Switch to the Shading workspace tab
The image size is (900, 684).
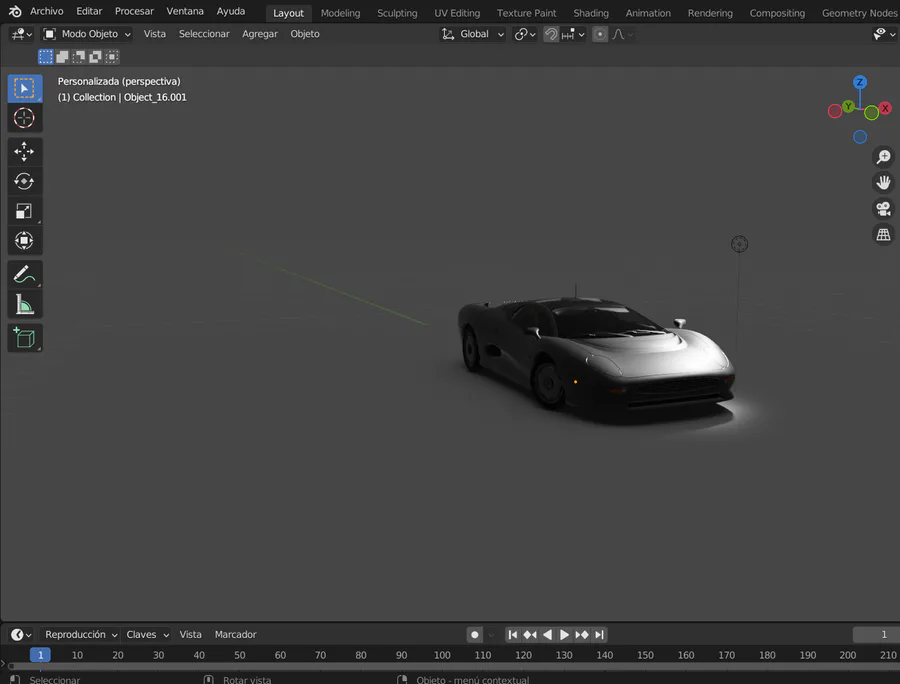(591, 13)
